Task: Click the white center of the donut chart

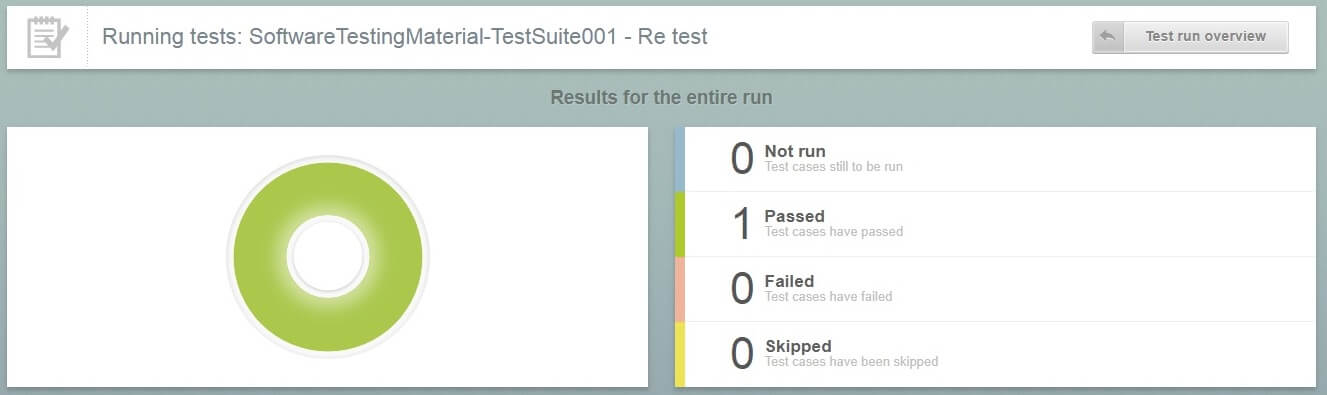Action: pyautogui.click(x=328, y=257)
